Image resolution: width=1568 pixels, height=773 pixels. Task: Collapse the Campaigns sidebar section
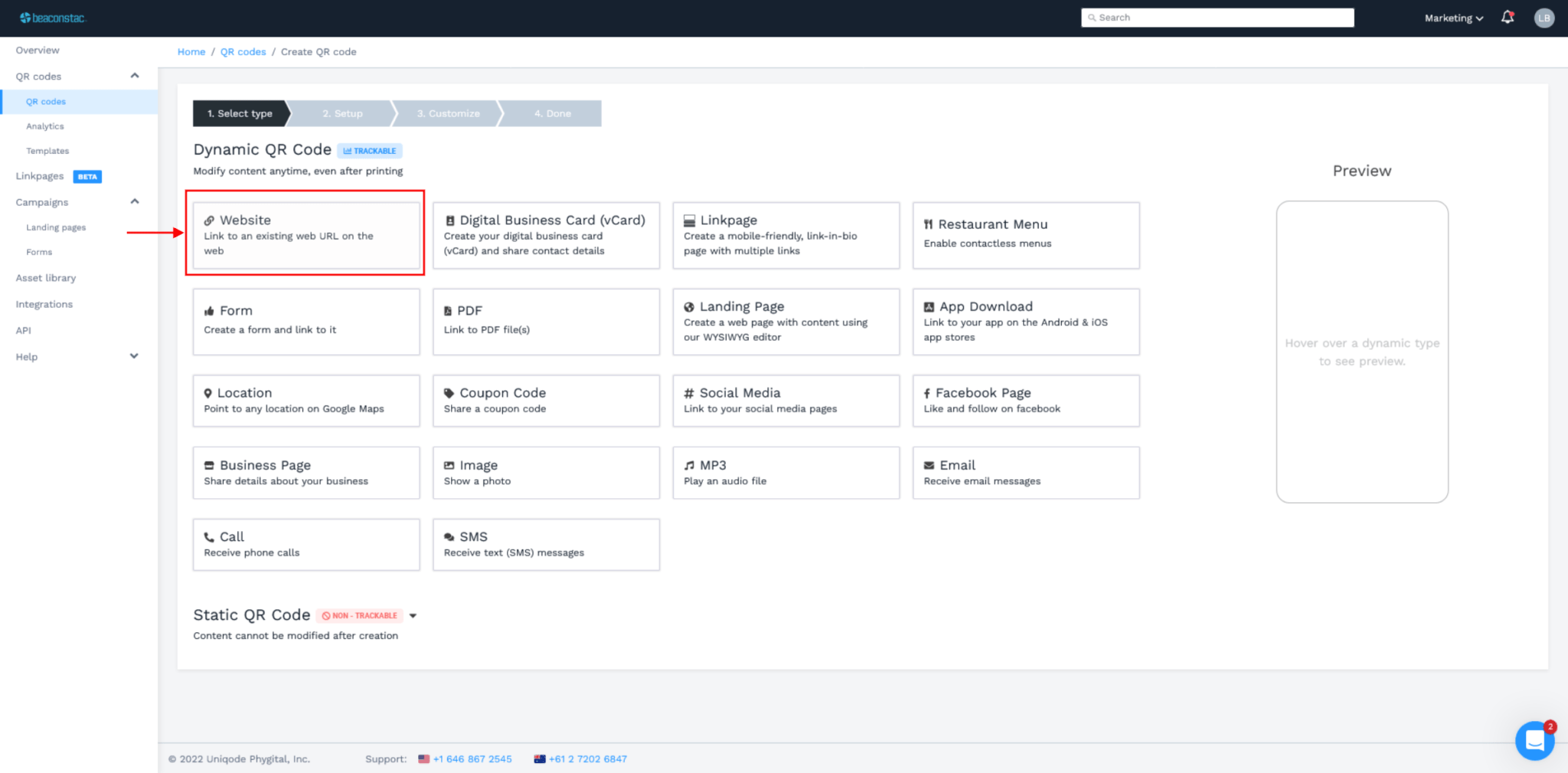(x=135, y=202)
